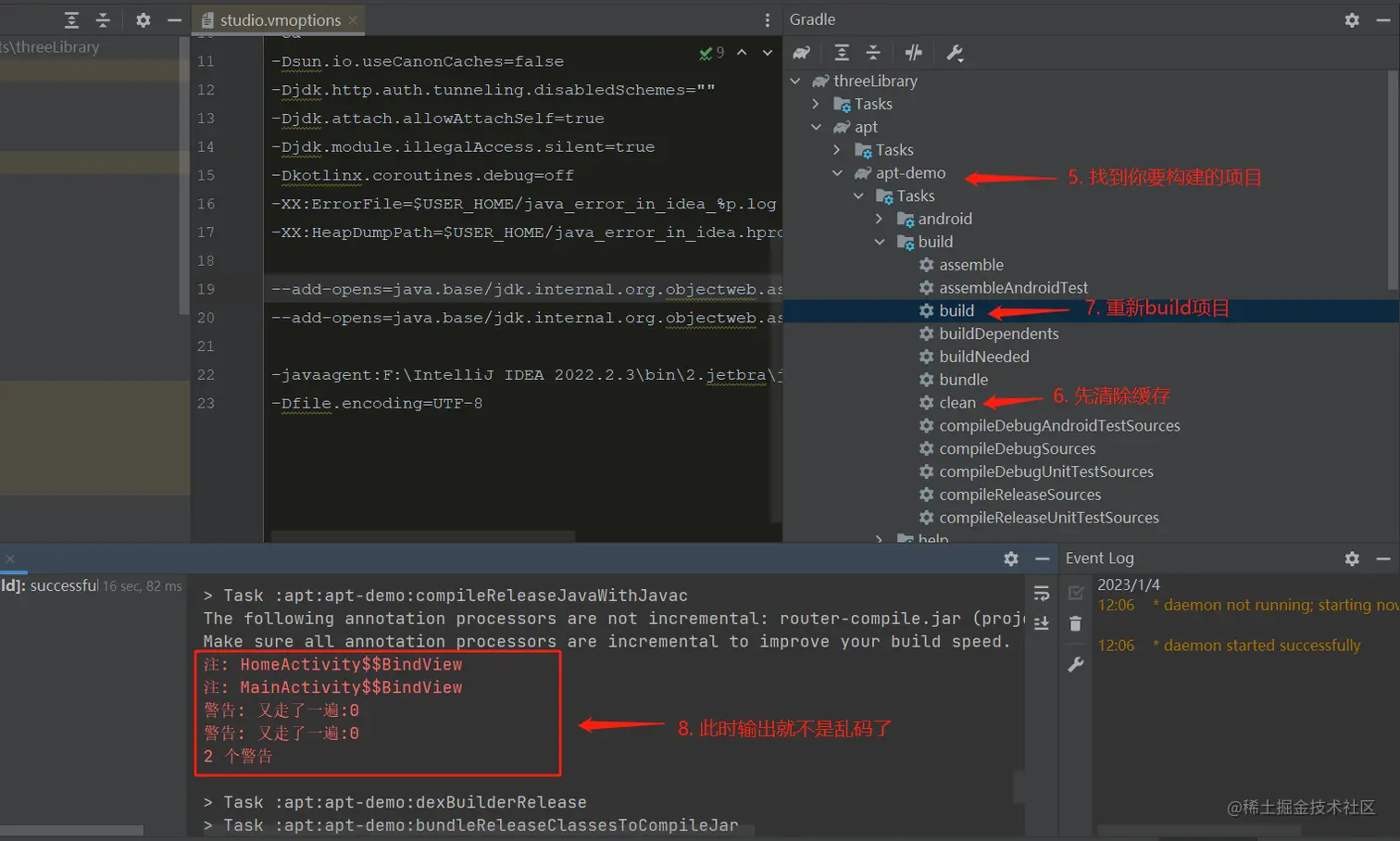The height and width of the screenshot is (841, 1400).
Task: Click the Execute Gradle Task elephant icon
Action: click(802, 53)
